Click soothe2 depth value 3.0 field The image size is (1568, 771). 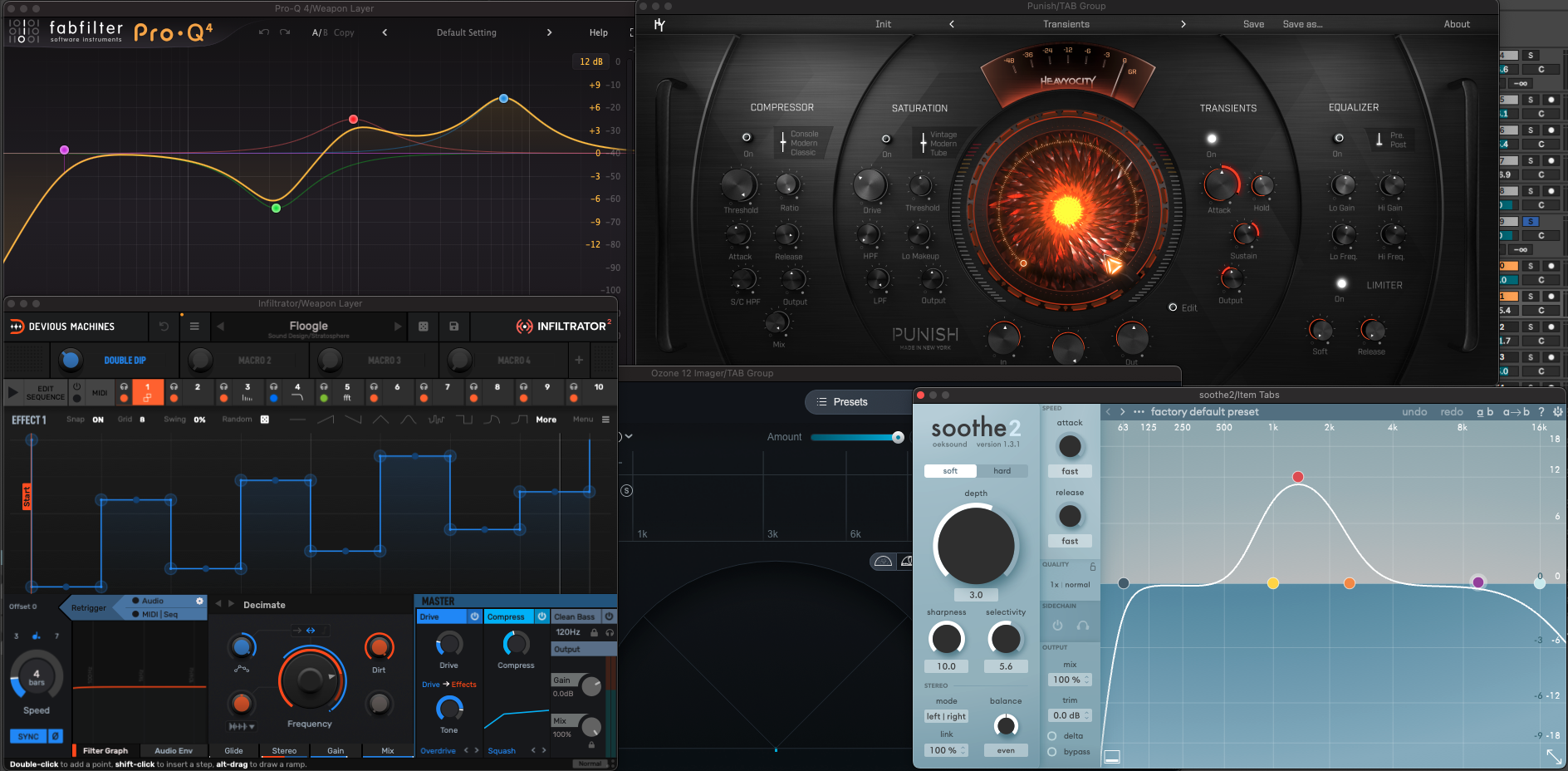coord(976,595)
